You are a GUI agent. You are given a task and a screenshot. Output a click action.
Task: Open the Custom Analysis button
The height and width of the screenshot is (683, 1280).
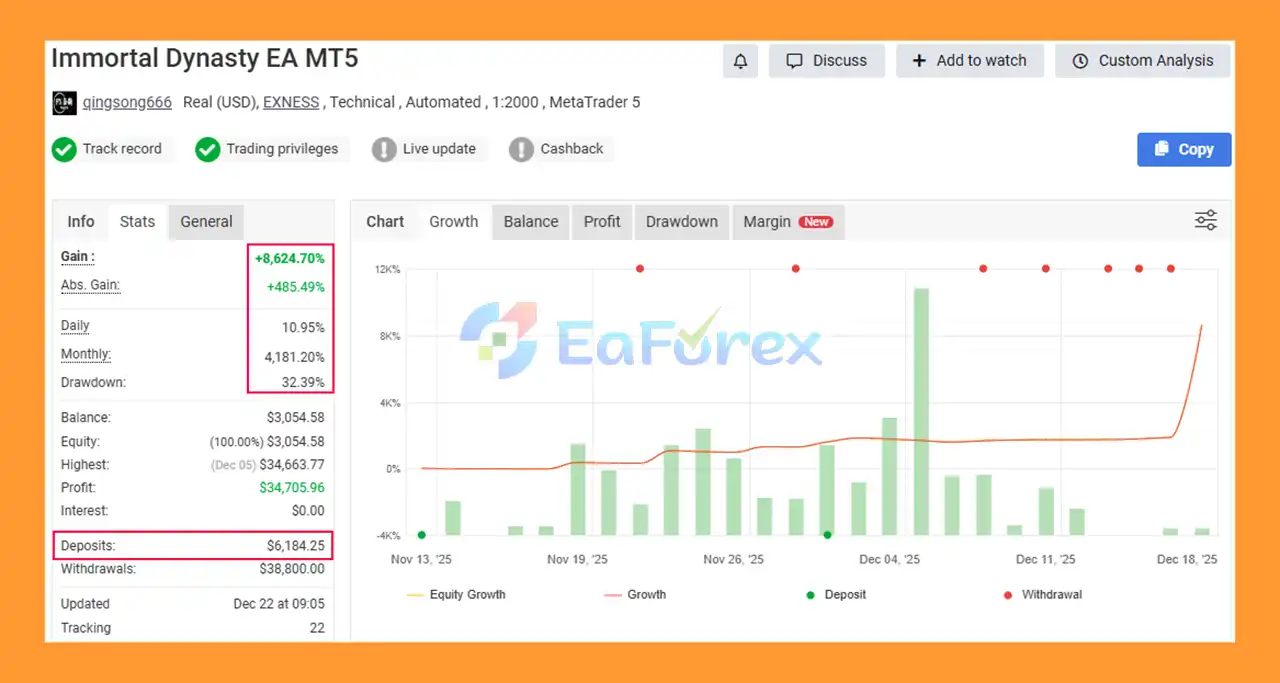tap(1143, 61)
